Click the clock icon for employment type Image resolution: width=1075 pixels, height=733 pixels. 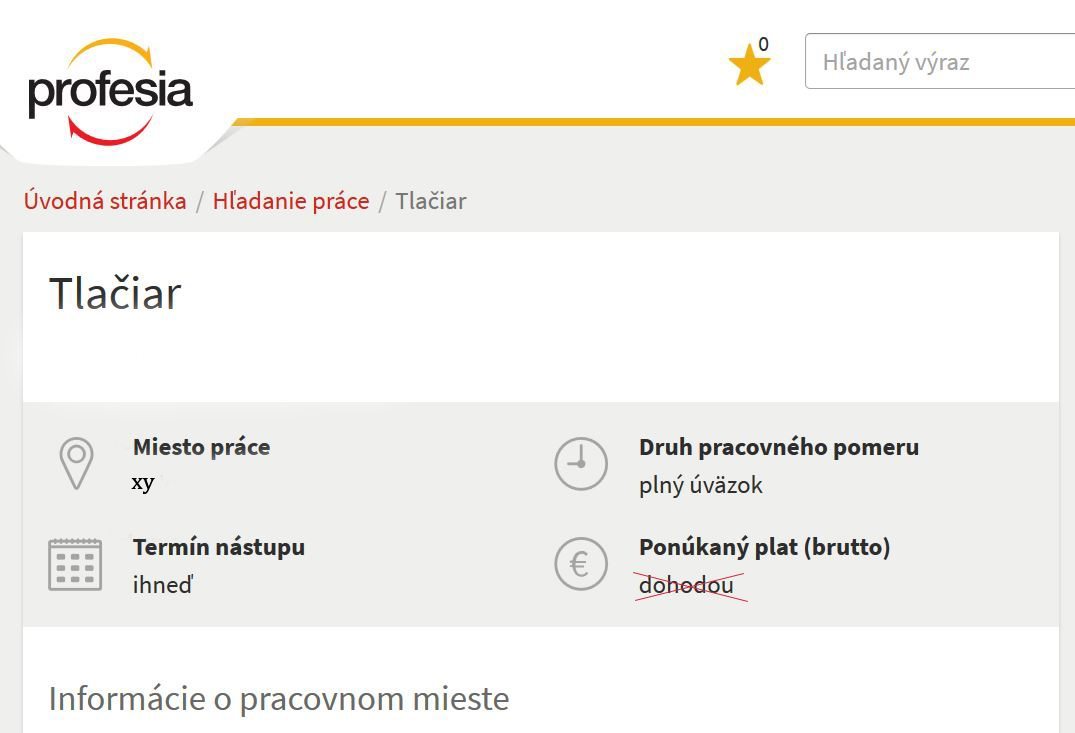tap(581, 464)
